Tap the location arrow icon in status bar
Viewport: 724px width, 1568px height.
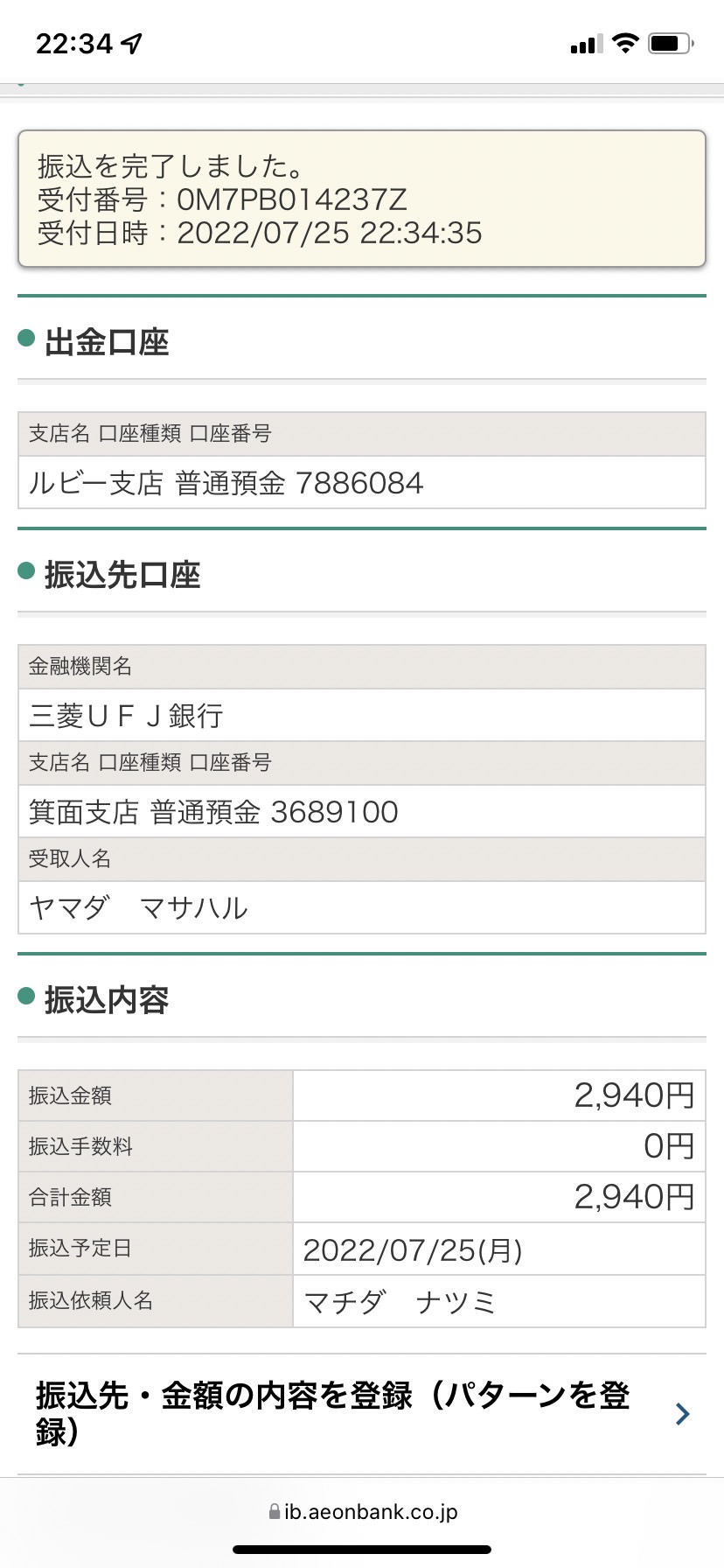tap(132, 44)
